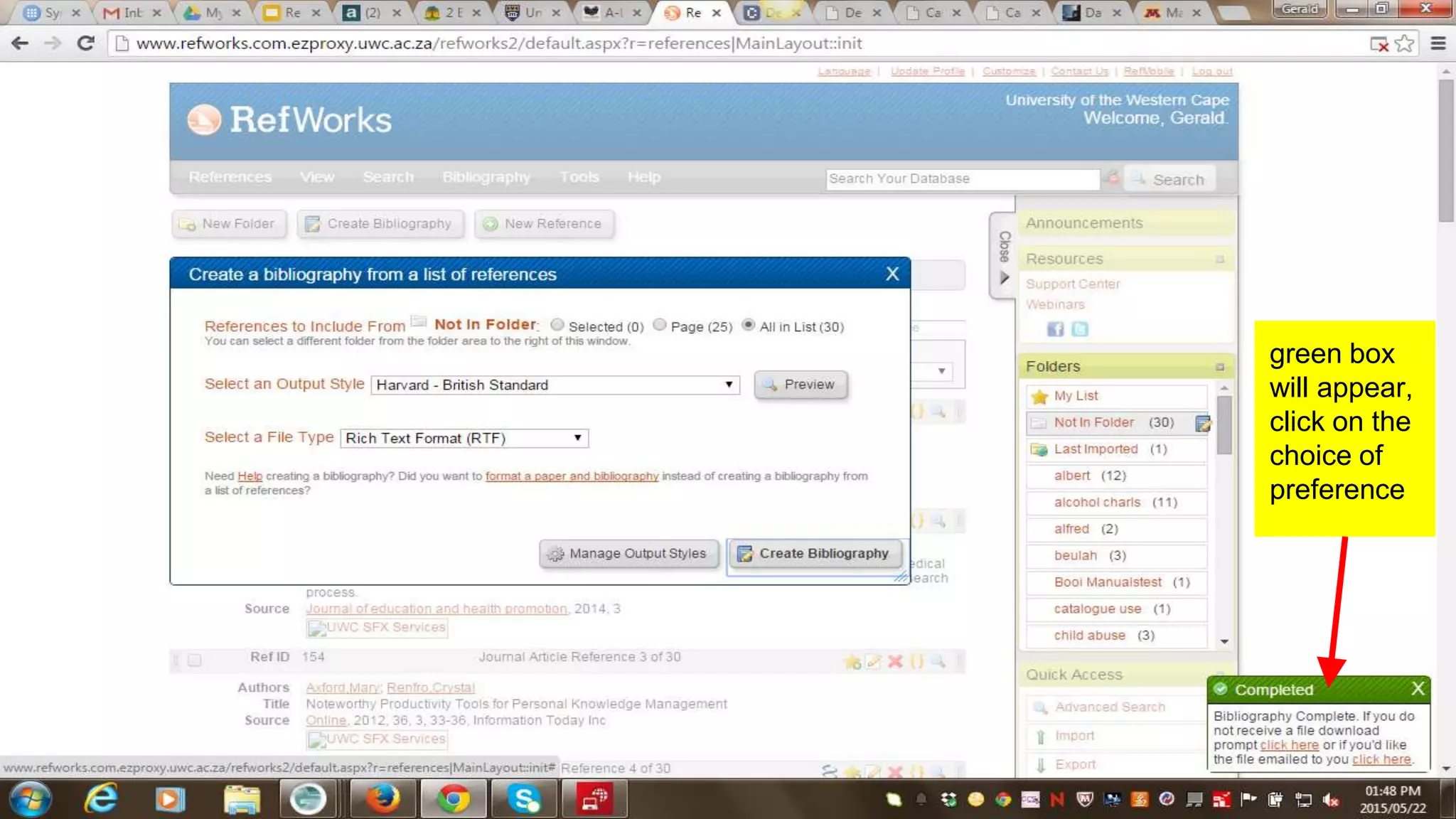
Task: Open the partly hidden dropdown behind the dialog
Action: point(941,371)
